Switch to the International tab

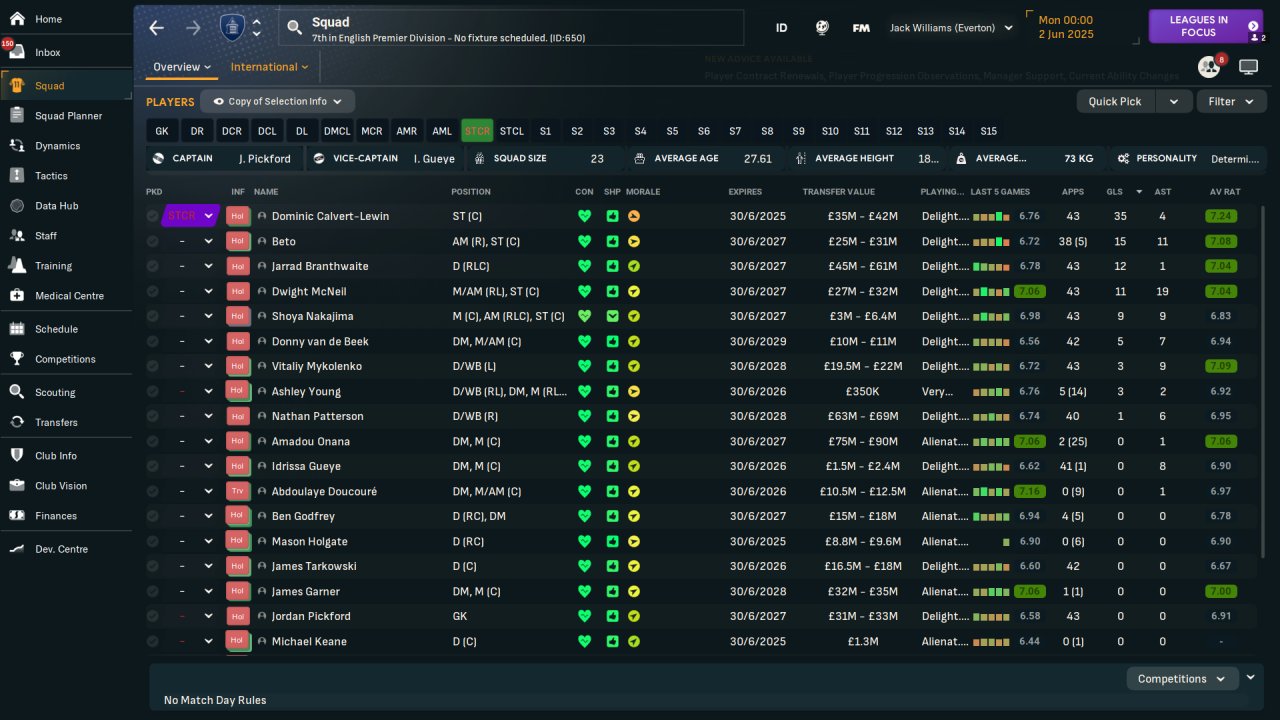pos(269,67)
